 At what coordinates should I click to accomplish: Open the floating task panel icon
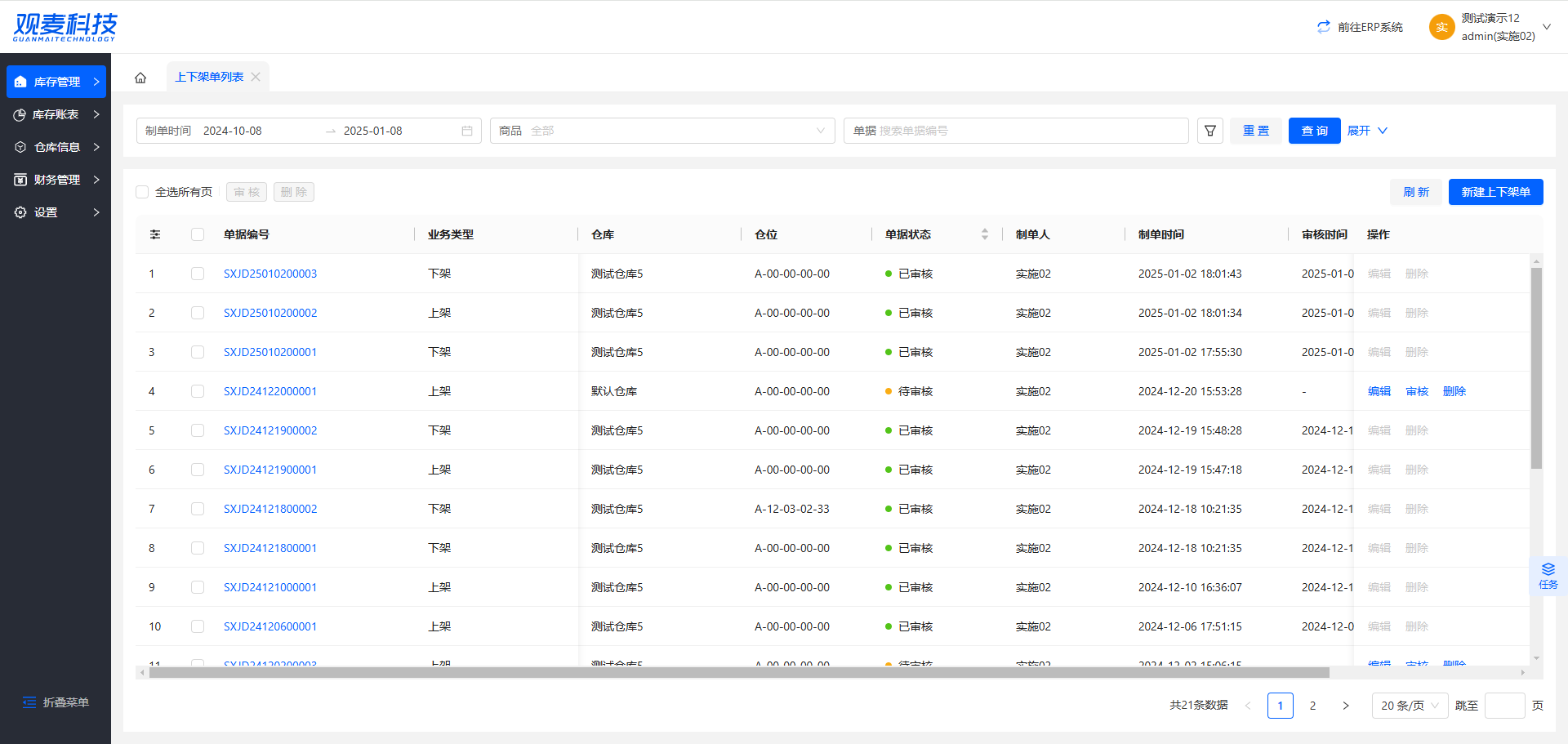click(1548, 575)
